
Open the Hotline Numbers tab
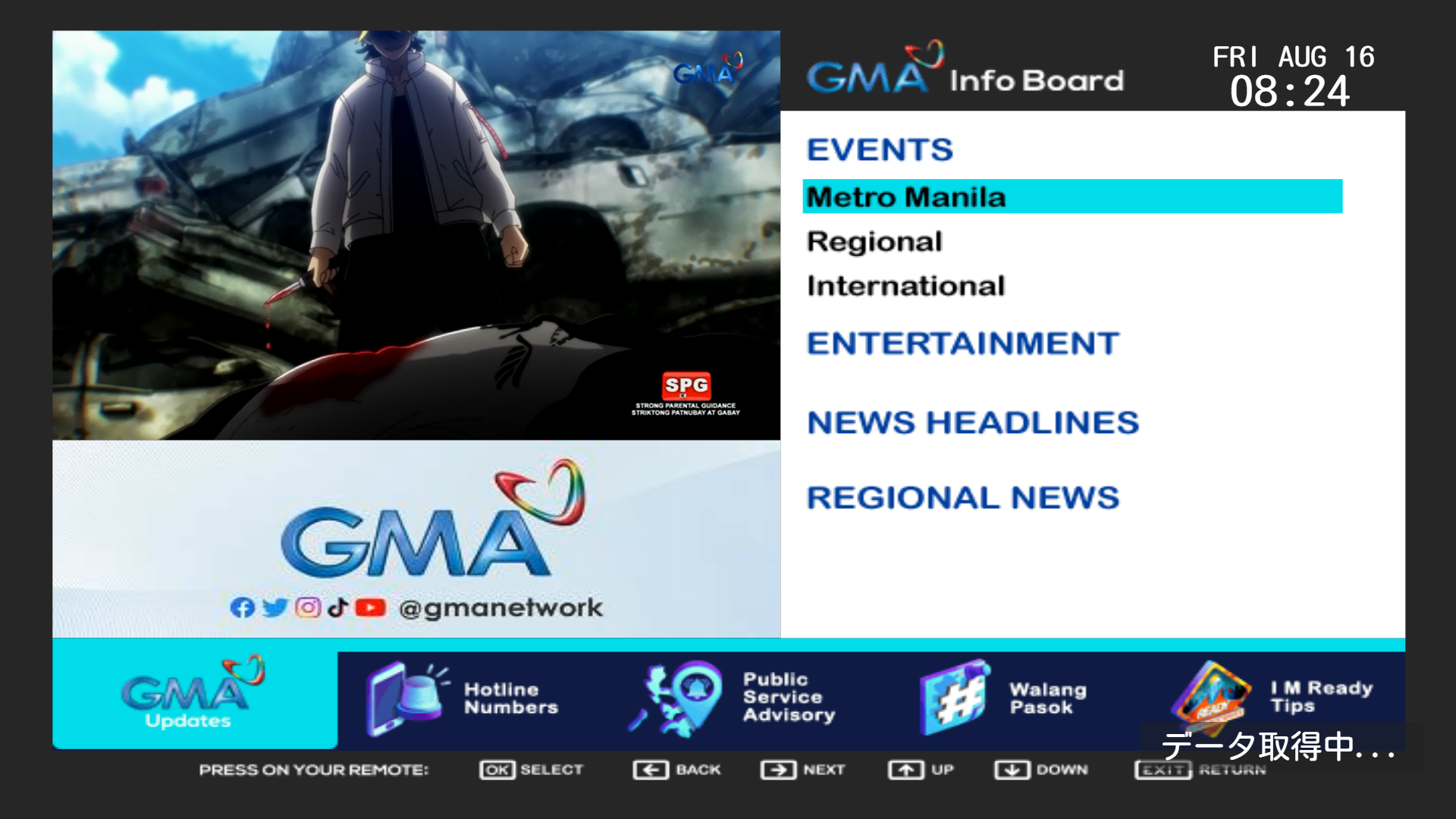tap(463, 698)
